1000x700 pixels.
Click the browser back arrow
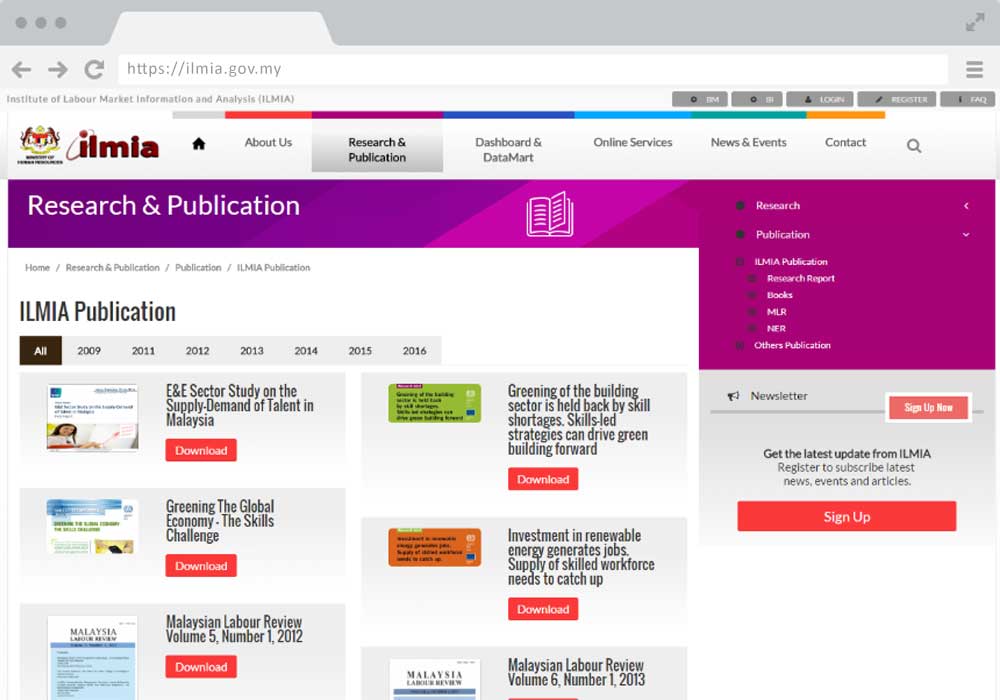point(21,69)
